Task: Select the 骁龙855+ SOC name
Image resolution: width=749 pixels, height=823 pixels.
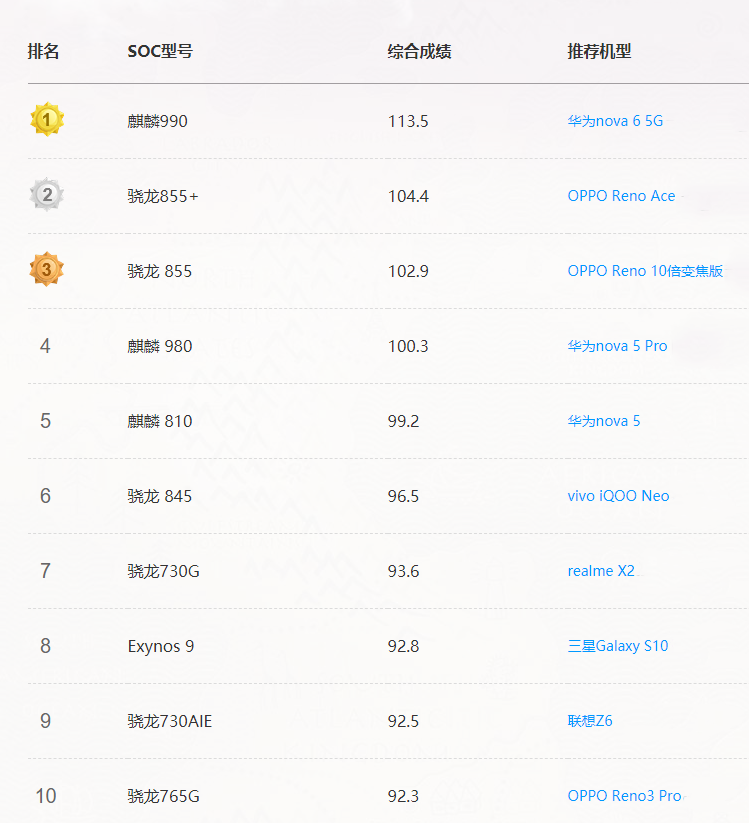Action: 163,196
